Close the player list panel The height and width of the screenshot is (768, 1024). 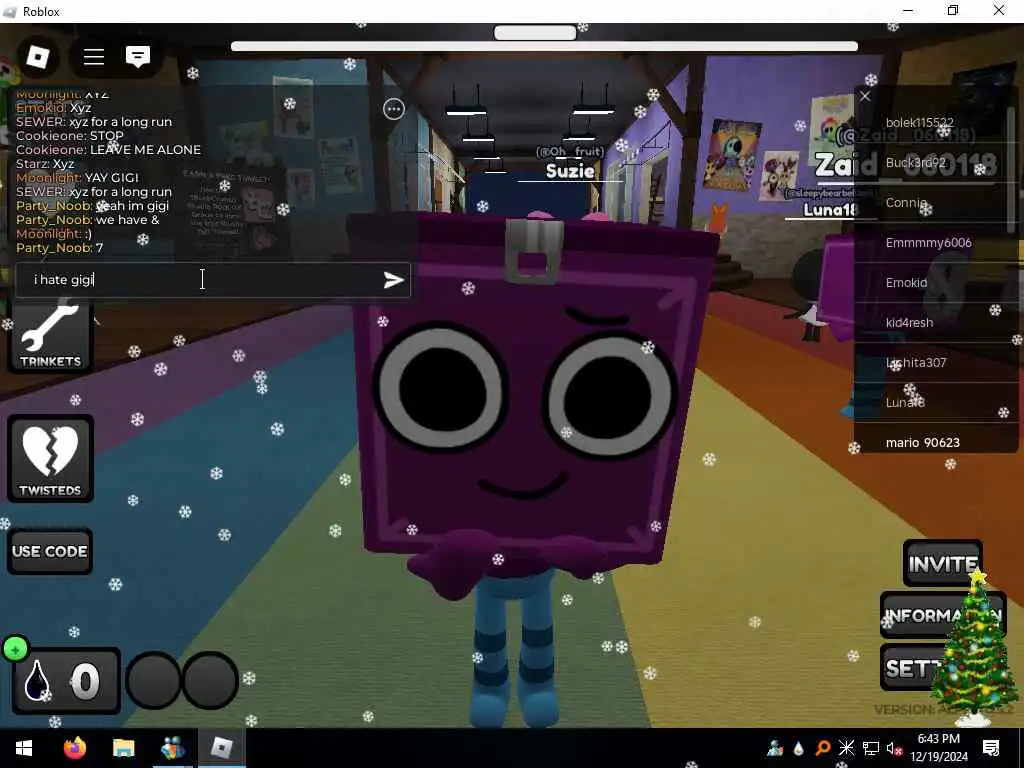(x=865, y=97)
